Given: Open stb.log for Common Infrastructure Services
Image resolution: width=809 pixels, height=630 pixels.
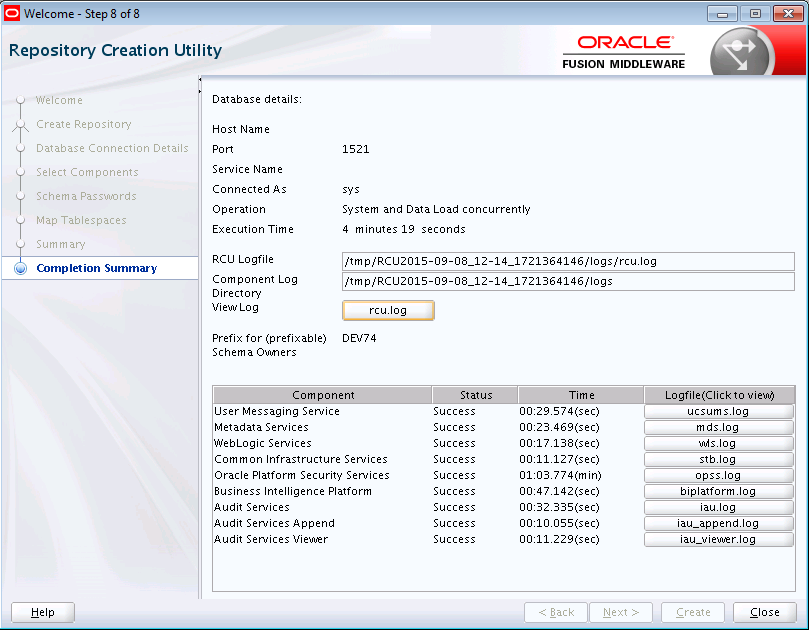Looking at the screenshot, I should (x=718, y=459).
